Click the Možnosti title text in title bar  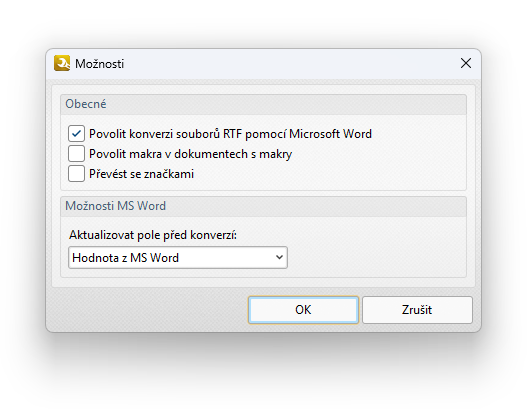(99, 64)
